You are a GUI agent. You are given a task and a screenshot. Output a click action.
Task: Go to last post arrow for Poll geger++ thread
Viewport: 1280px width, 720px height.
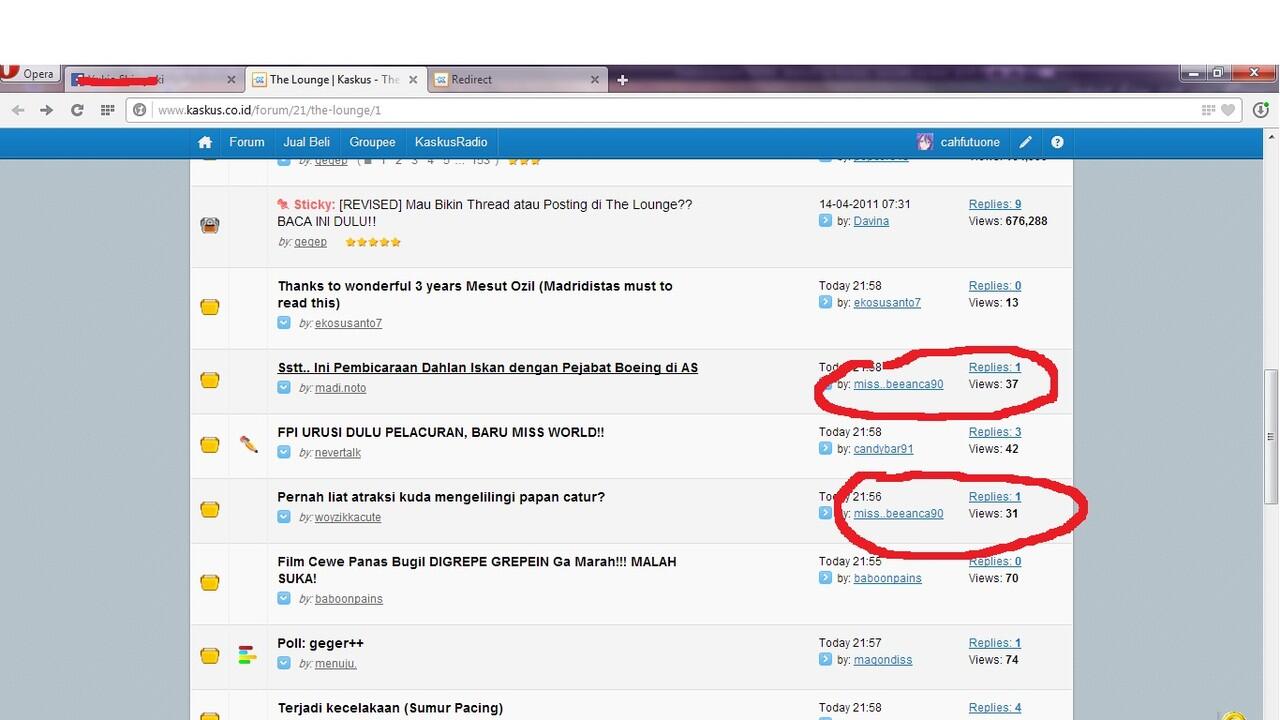click(825, 659)
